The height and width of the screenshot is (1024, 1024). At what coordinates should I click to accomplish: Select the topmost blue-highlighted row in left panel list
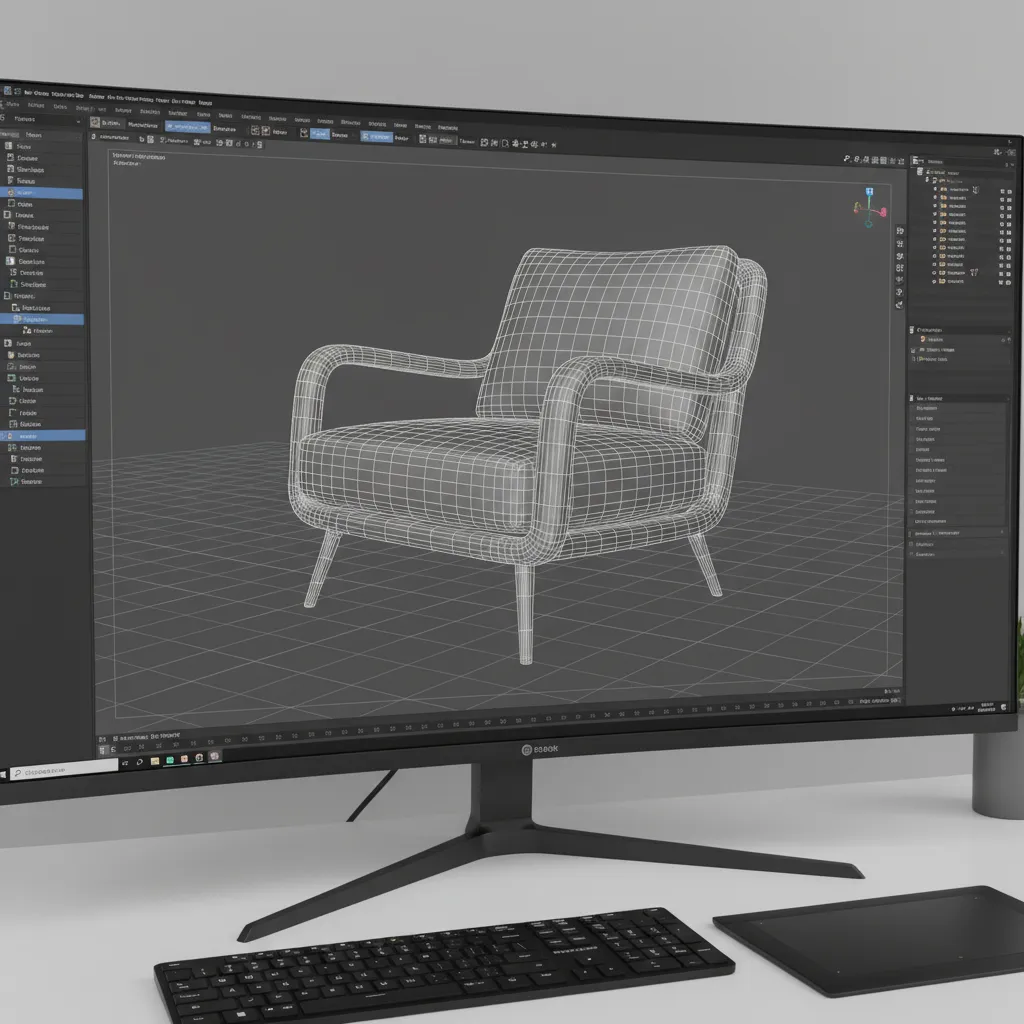point(42,193)
